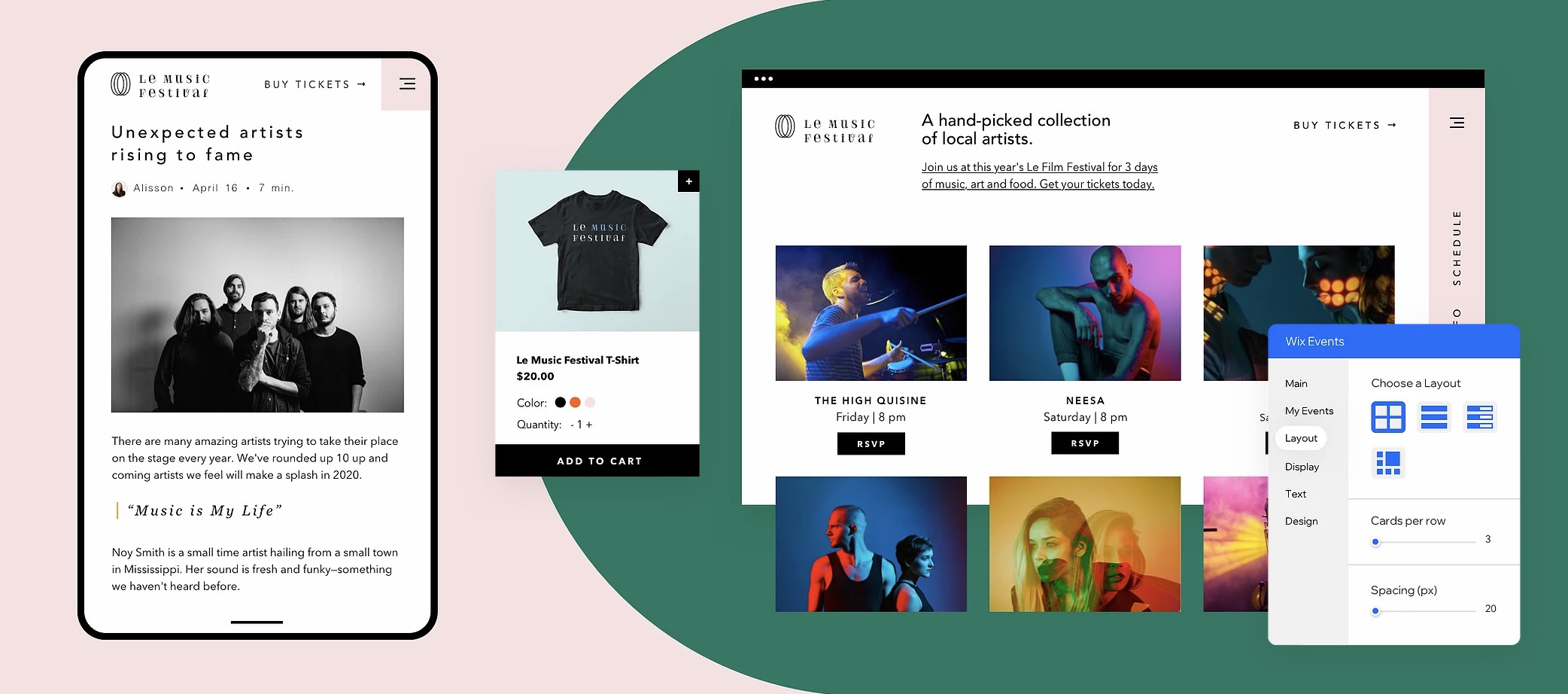
Task: Choose the stacked rows layout icon
Action: pyautogui.click(x=1434, y=417)
